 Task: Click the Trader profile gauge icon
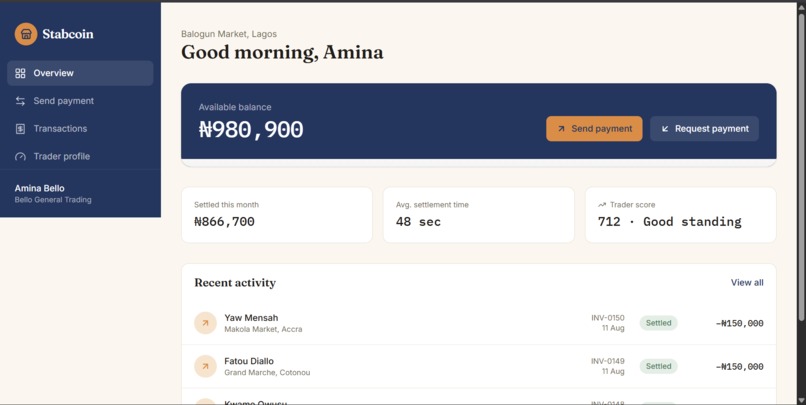[x=20, y=156]
